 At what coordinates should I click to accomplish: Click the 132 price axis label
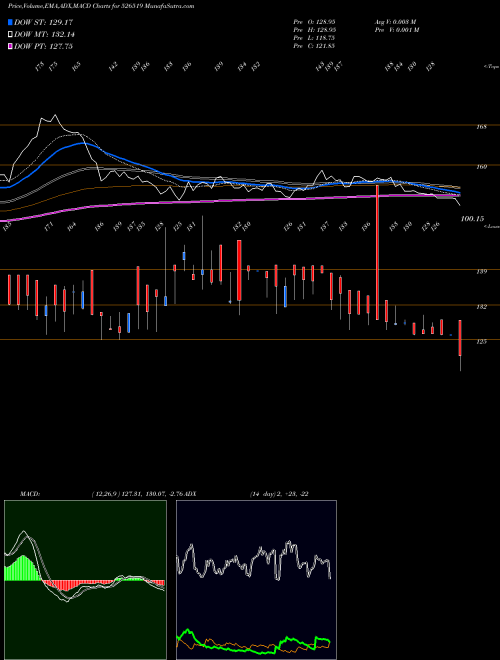click(481, 307)
